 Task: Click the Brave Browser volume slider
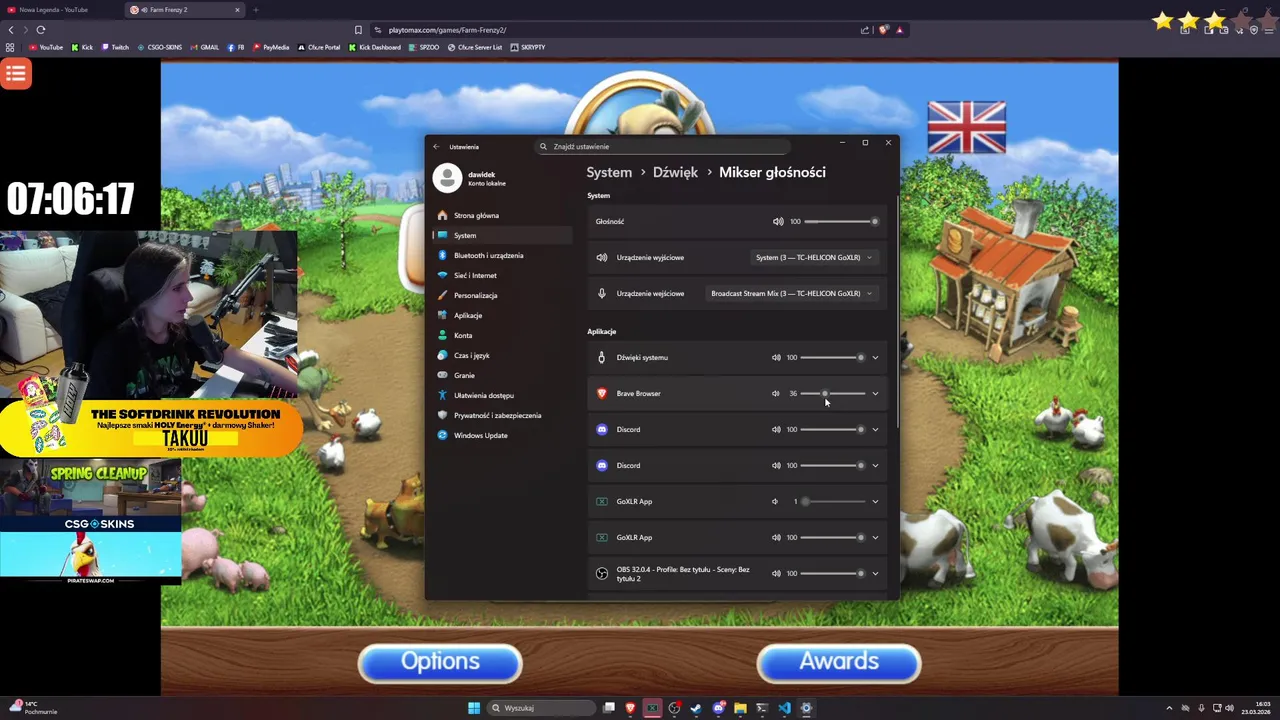tap(832, 393)
